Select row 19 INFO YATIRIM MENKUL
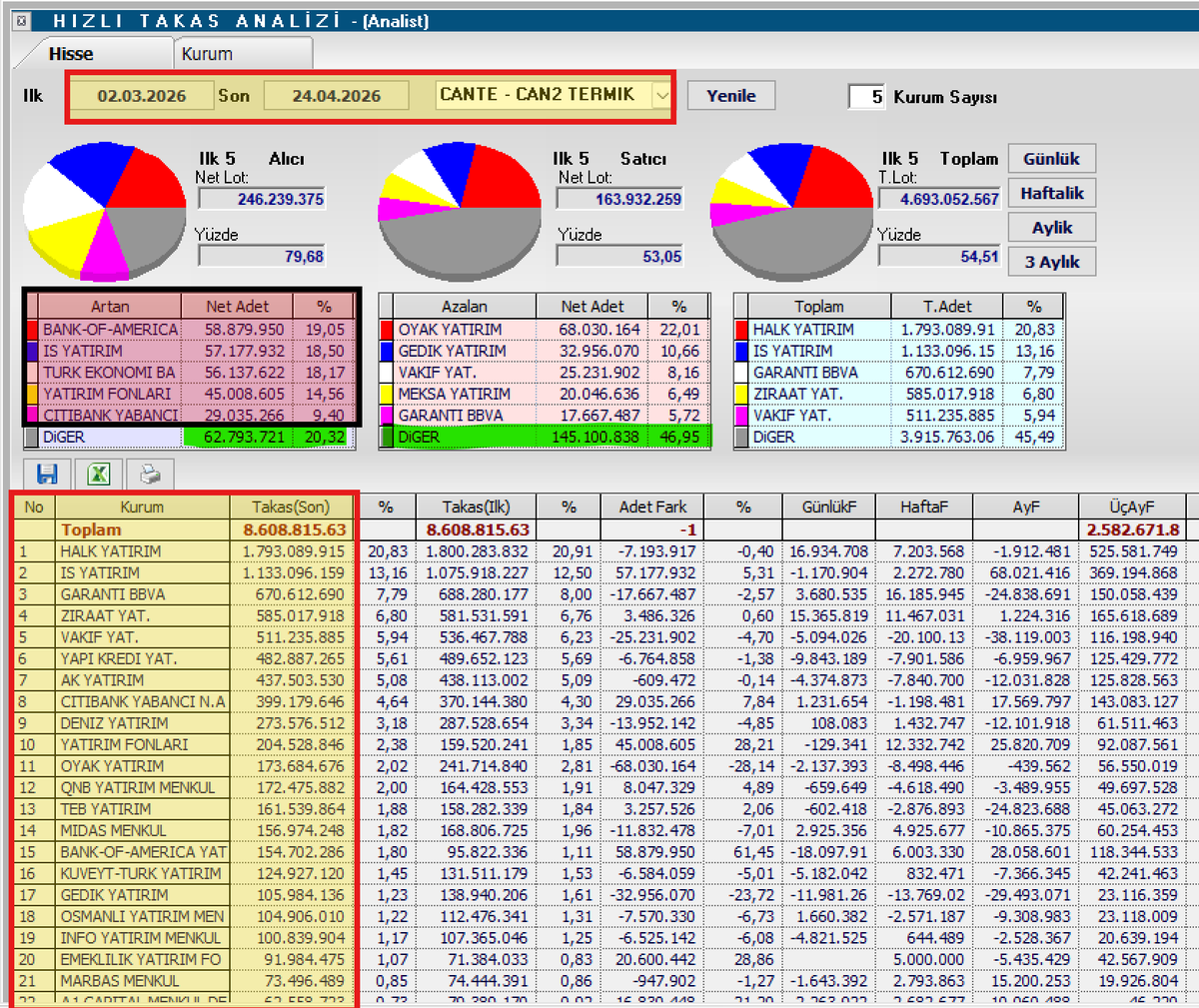Image resolution: width=1199 pixels, height=1008 pixels. pyautogui.click(x=598, y=938)
